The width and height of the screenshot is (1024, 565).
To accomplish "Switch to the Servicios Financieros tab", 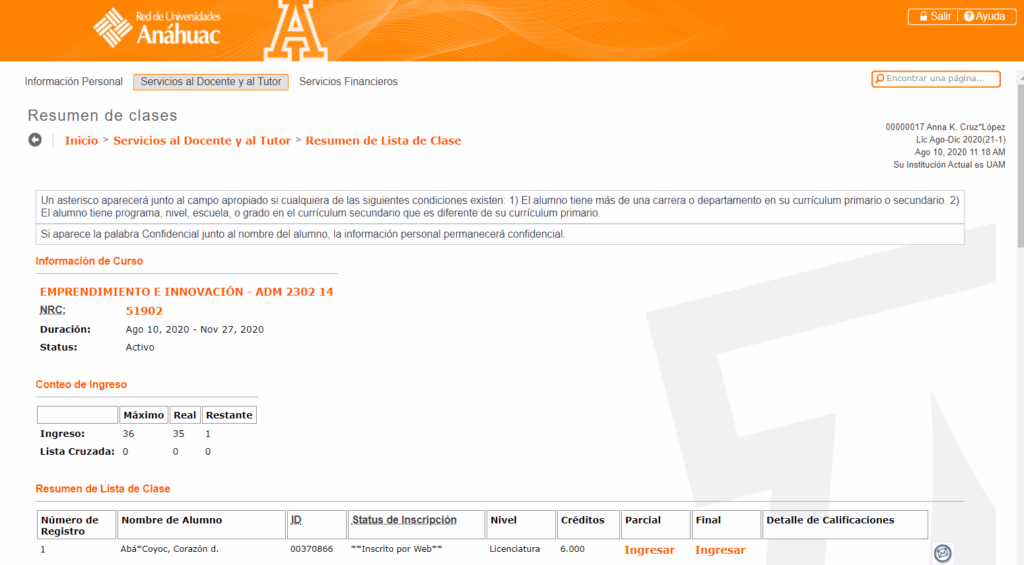I will [x=348, y=82].
